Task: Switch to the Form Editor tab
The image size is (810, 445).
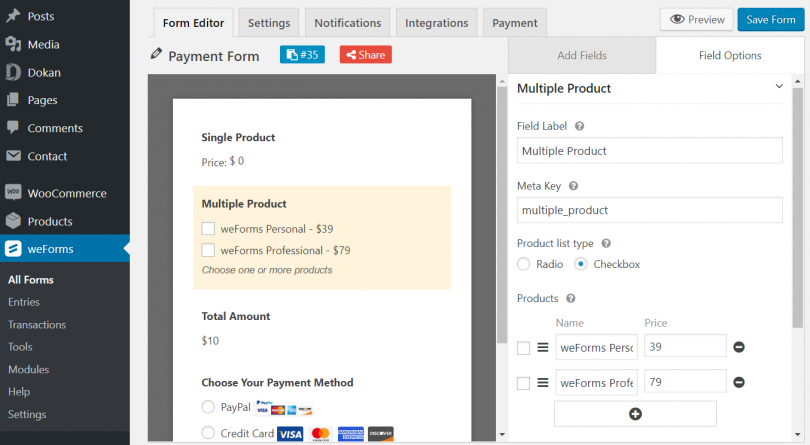Action: [193, 23]
